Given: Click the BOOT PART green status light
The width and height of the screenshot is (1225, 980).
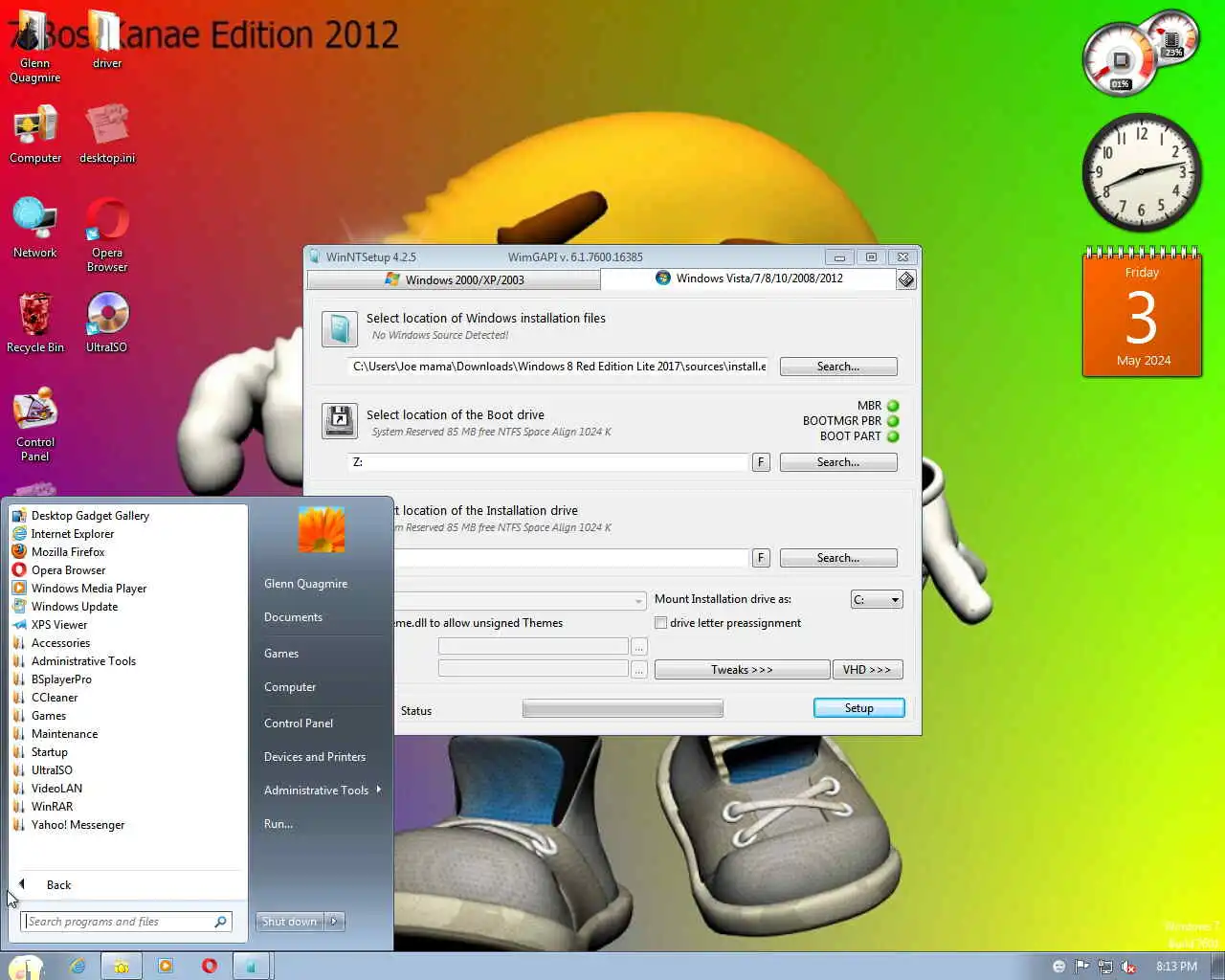Looking at the screenshot, I should tap(893, 436).
